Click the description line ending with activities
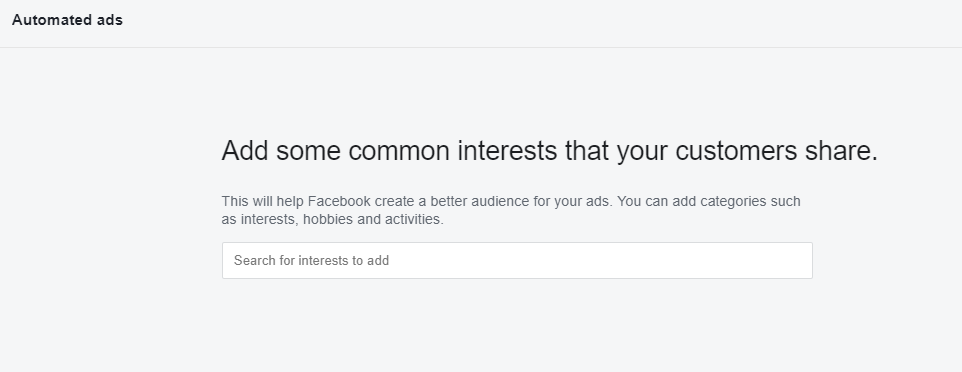Viewport: 962px width, 372px height. click(333, 219)
